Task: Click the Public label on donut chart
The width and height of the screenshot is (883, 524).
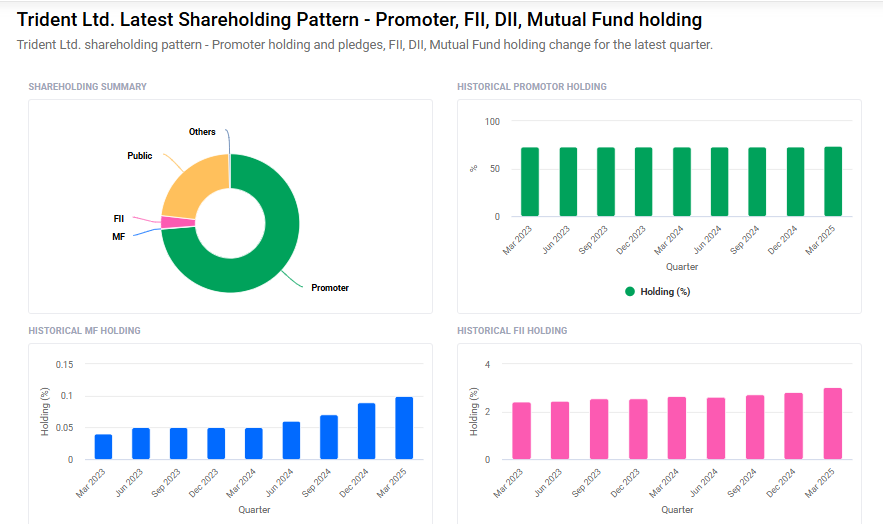Action: tap(140, 156)
